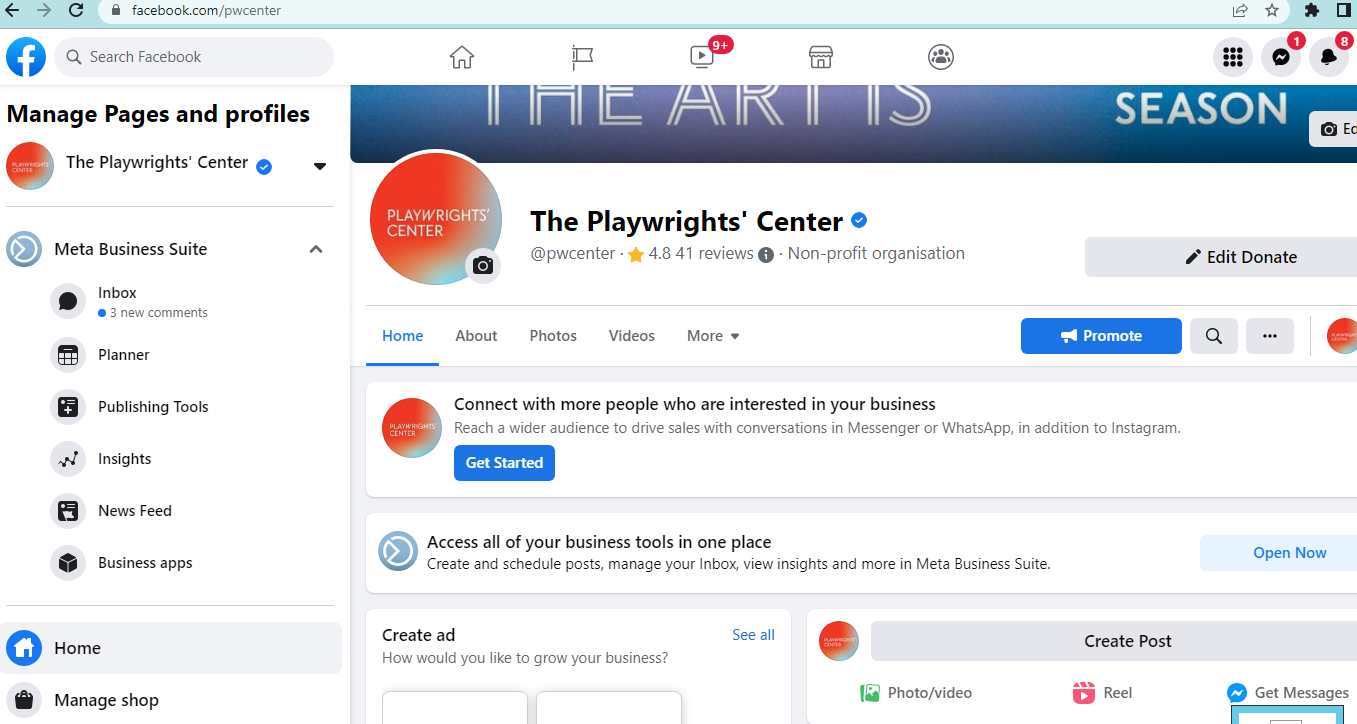Open the browser side panel icon
This screenshot has width=1357, height=724.
point(1343,10)
